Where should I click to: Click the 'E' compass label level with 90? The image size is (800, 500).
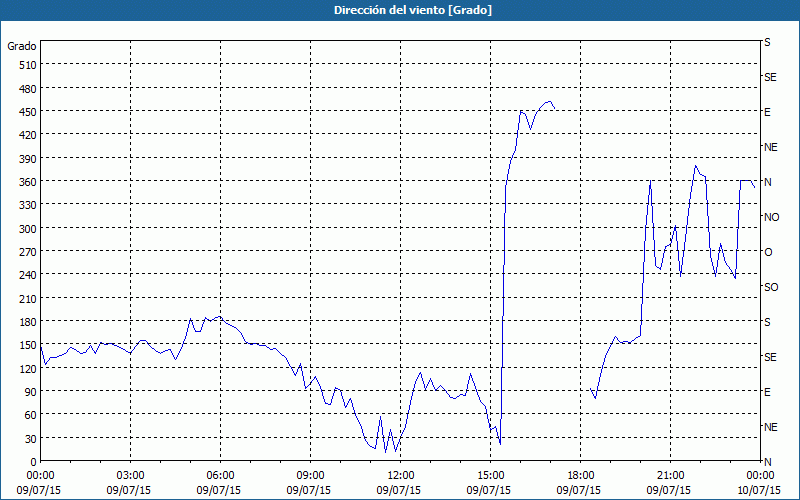coord(767,392)
